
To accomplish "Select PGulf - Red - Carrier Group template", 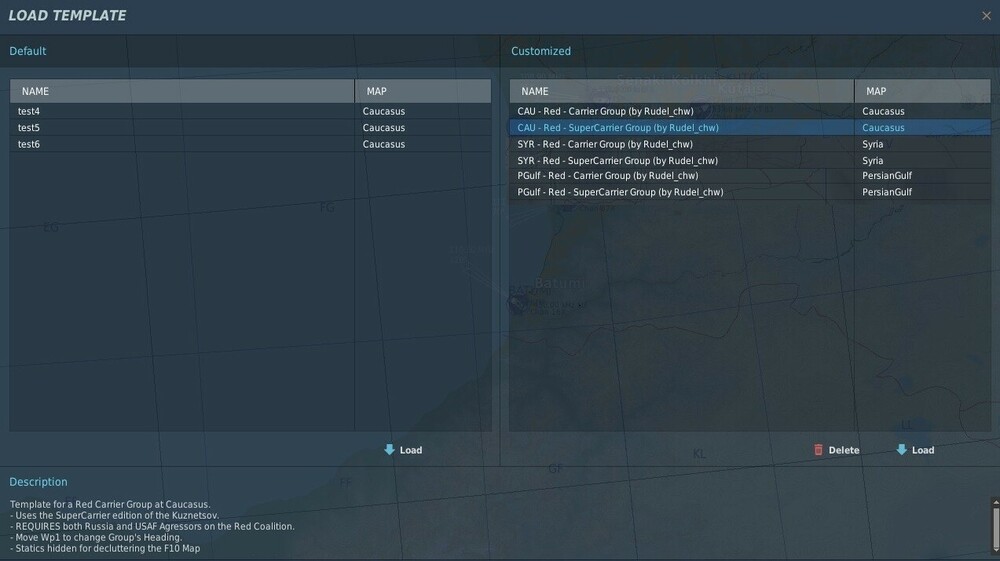I will click(x=750, y=176).
